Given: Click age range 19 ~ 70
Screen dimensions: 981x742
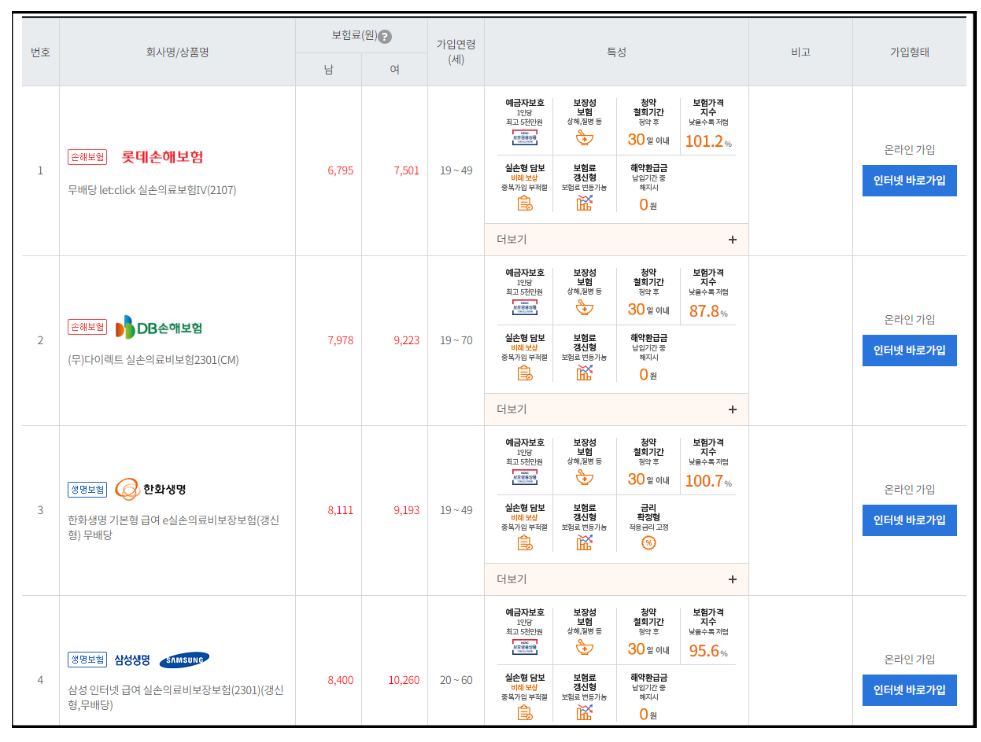Looking at the screenshot, I should coord(456,340).
